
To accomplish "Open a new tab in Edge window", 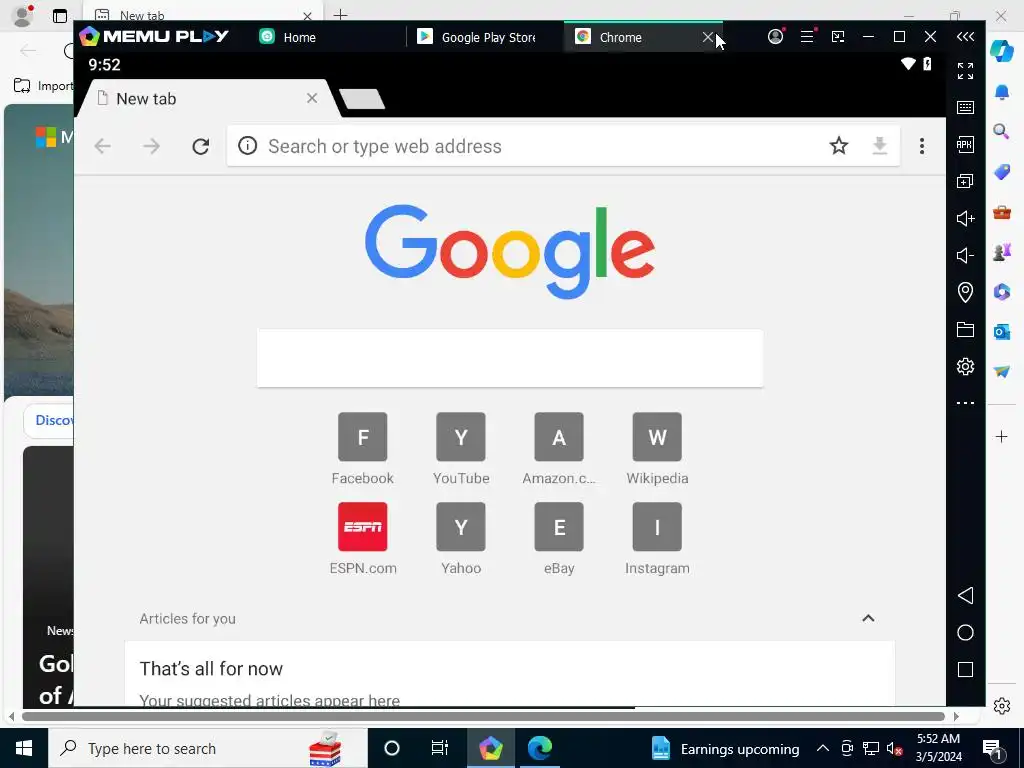I will point(340,14).
